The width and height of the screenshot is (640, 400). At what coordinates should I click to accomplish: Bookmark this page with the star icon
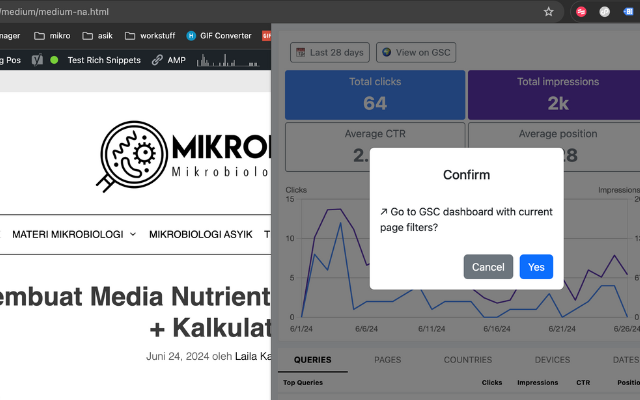click(549, 12)
